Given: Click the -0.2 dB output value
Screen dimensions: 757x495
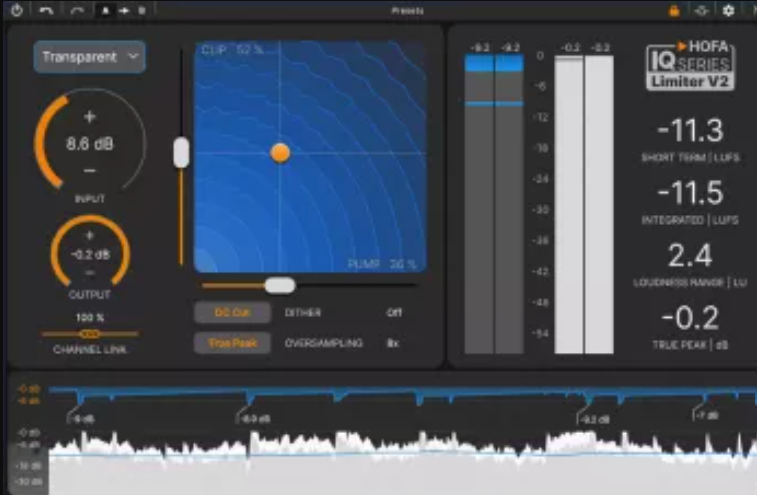Looking at the screenshot, I should (90, 255).
